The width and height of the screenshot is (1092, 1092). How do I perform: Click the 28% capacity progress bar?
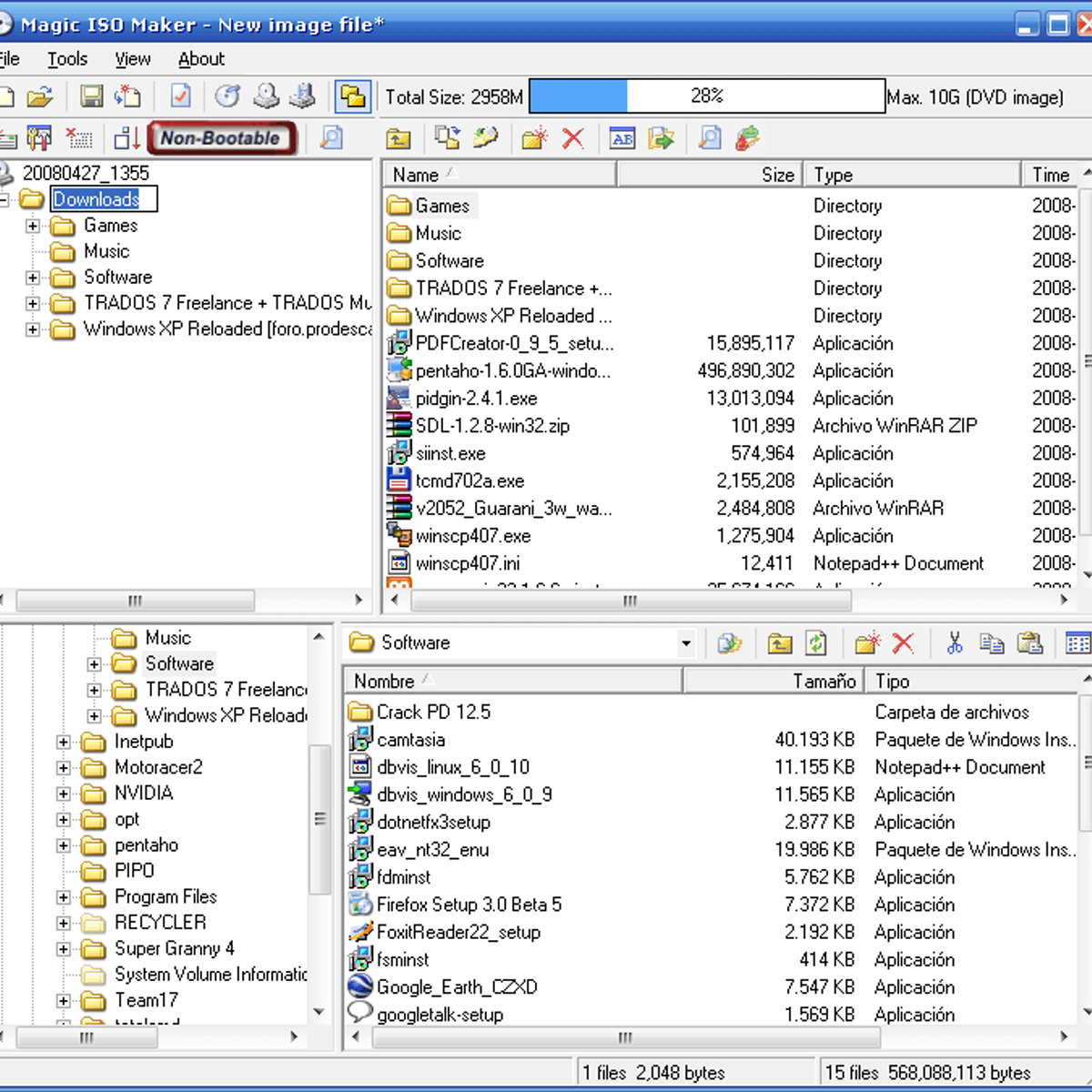click(x=707, y=96)
